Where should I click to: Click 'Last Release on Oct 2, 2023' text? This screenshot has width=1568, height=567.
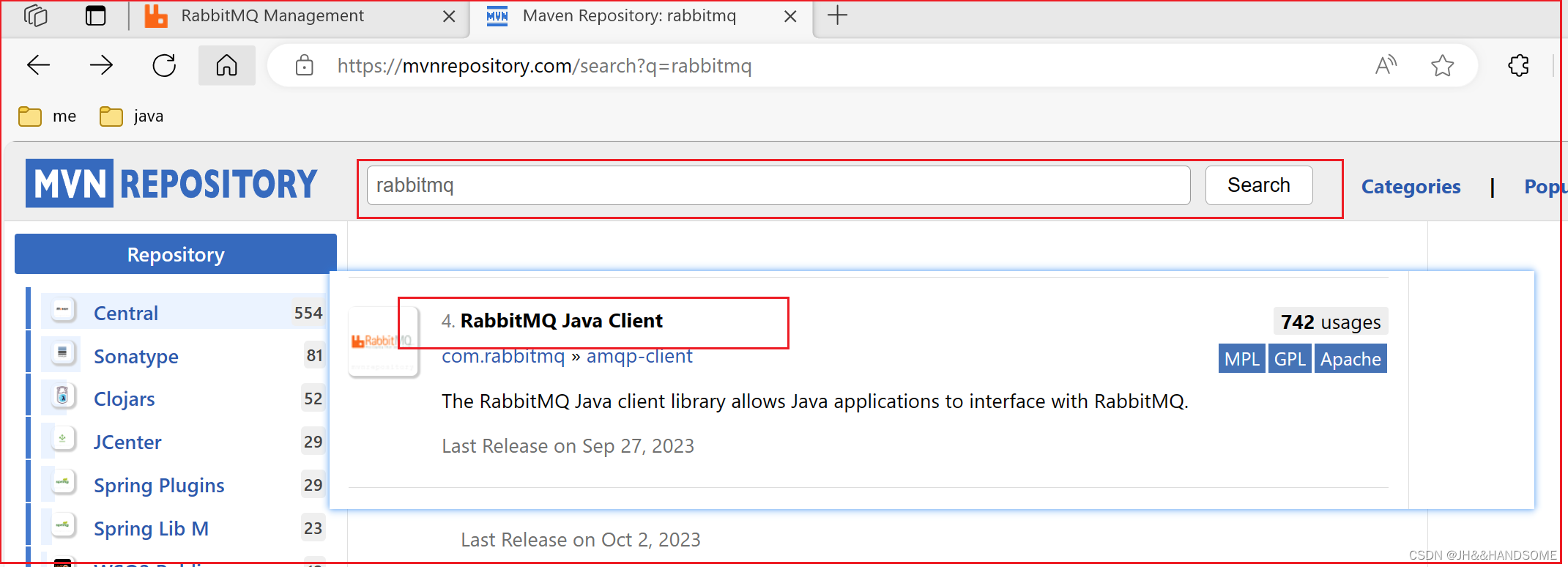coord(581,540)
